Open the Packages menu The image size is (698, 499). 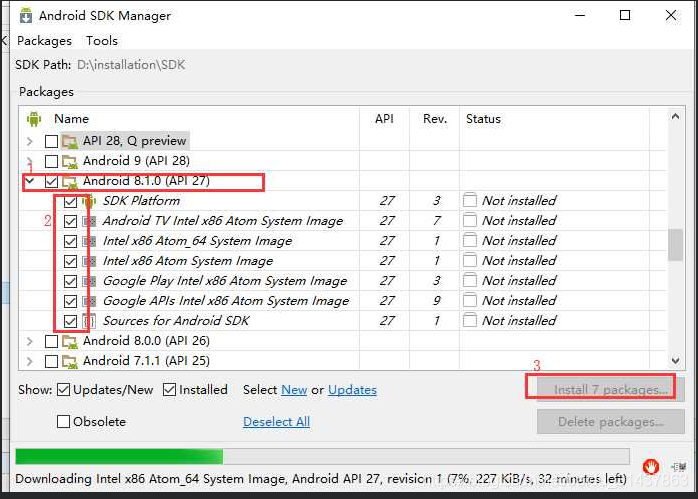(x=44, y=41)
